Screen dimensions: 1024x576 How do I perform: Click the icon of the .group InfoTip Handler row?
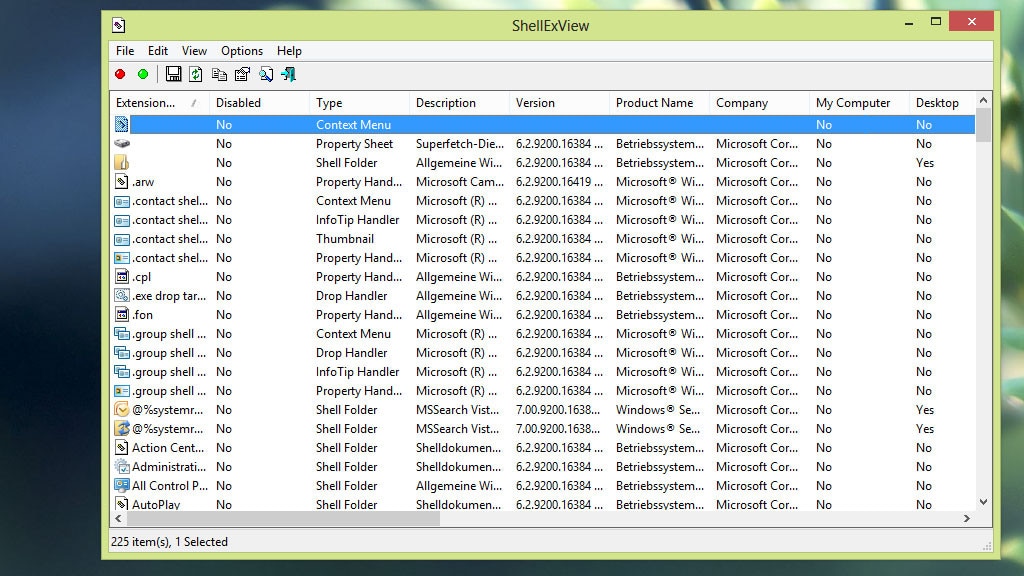coord(122,372)
